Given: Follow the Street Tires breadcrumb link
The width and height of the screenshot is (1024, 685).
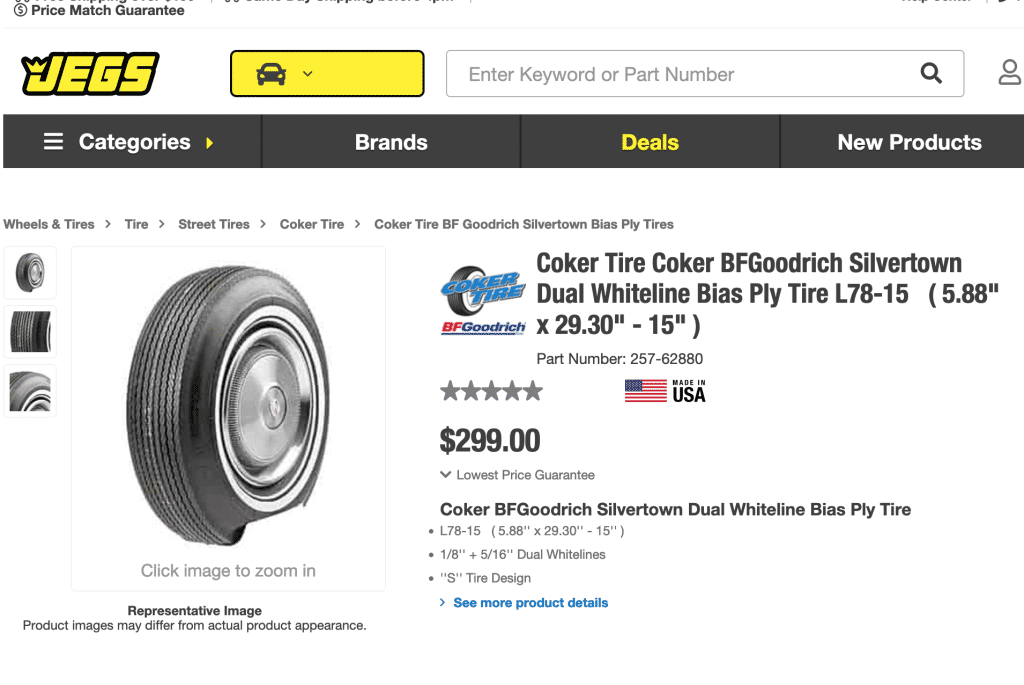Looking at the screenshot, I should (214, 224).
